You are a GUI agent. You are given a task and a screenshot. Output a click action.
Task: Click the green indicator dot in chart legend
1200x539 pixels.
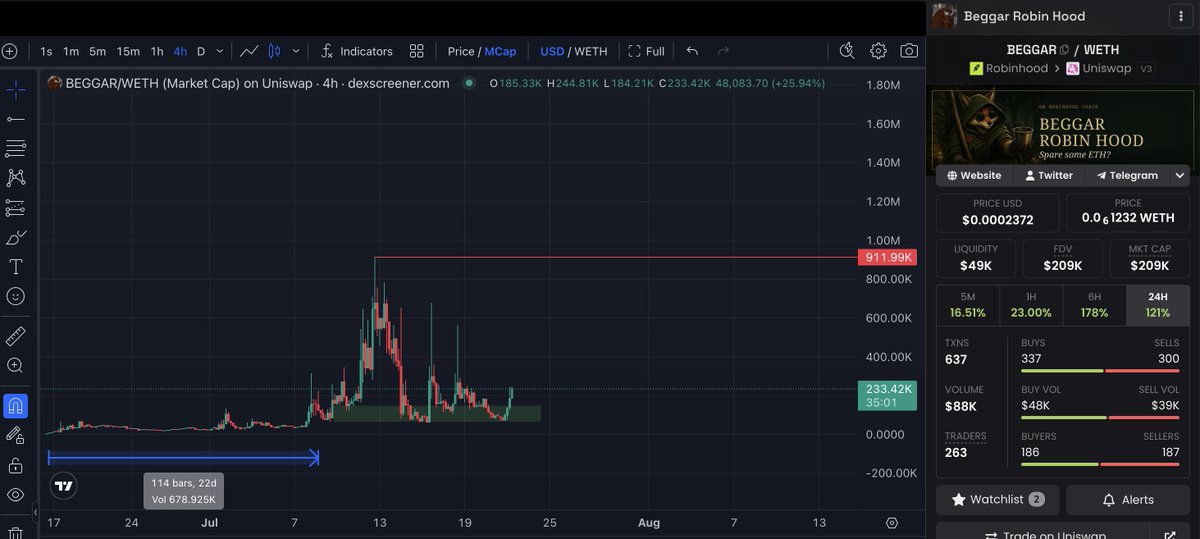coord(469,83)
